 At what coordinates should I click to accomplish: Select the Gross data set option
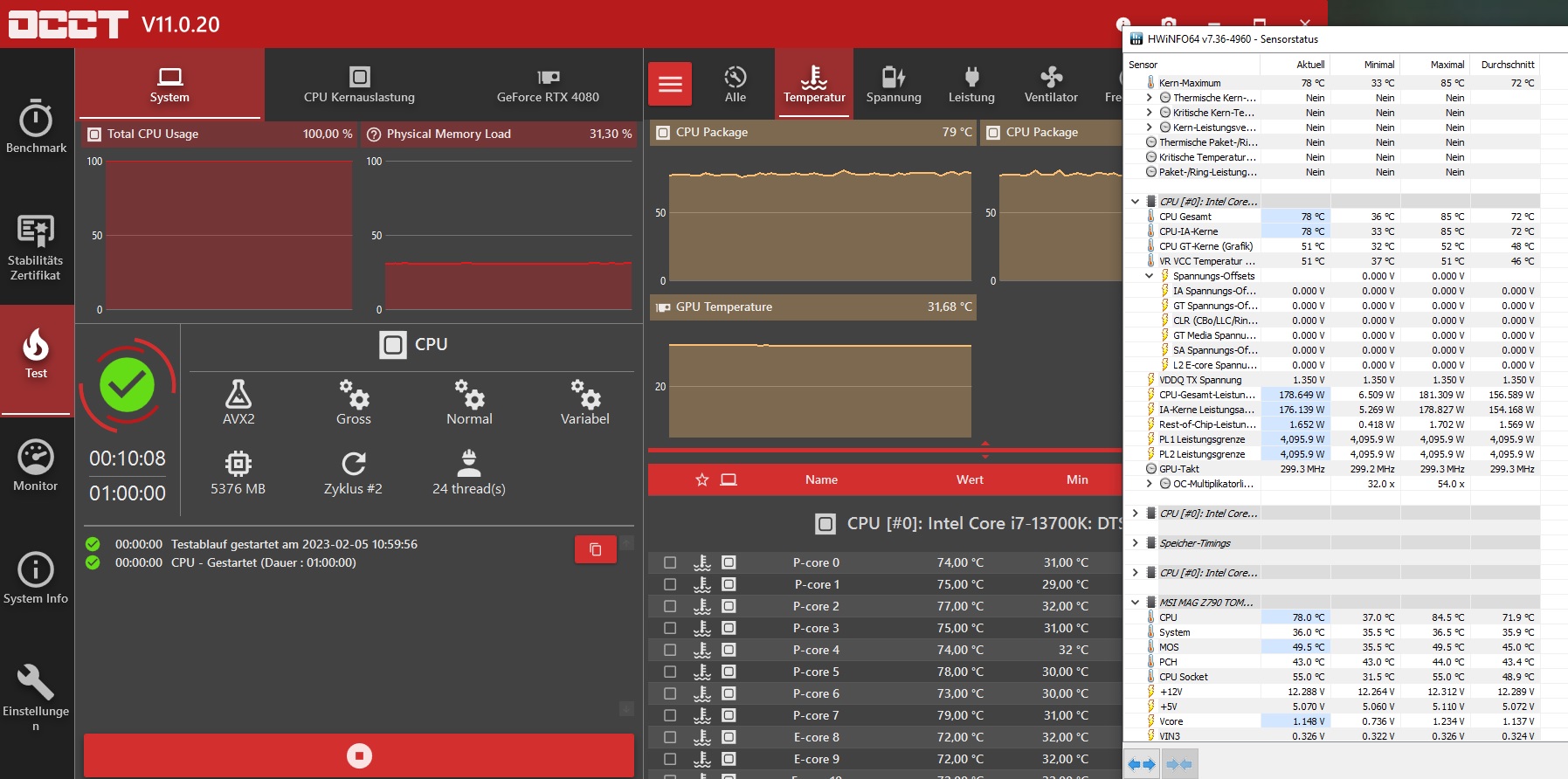pyautogui.click(x=354, y=403)
